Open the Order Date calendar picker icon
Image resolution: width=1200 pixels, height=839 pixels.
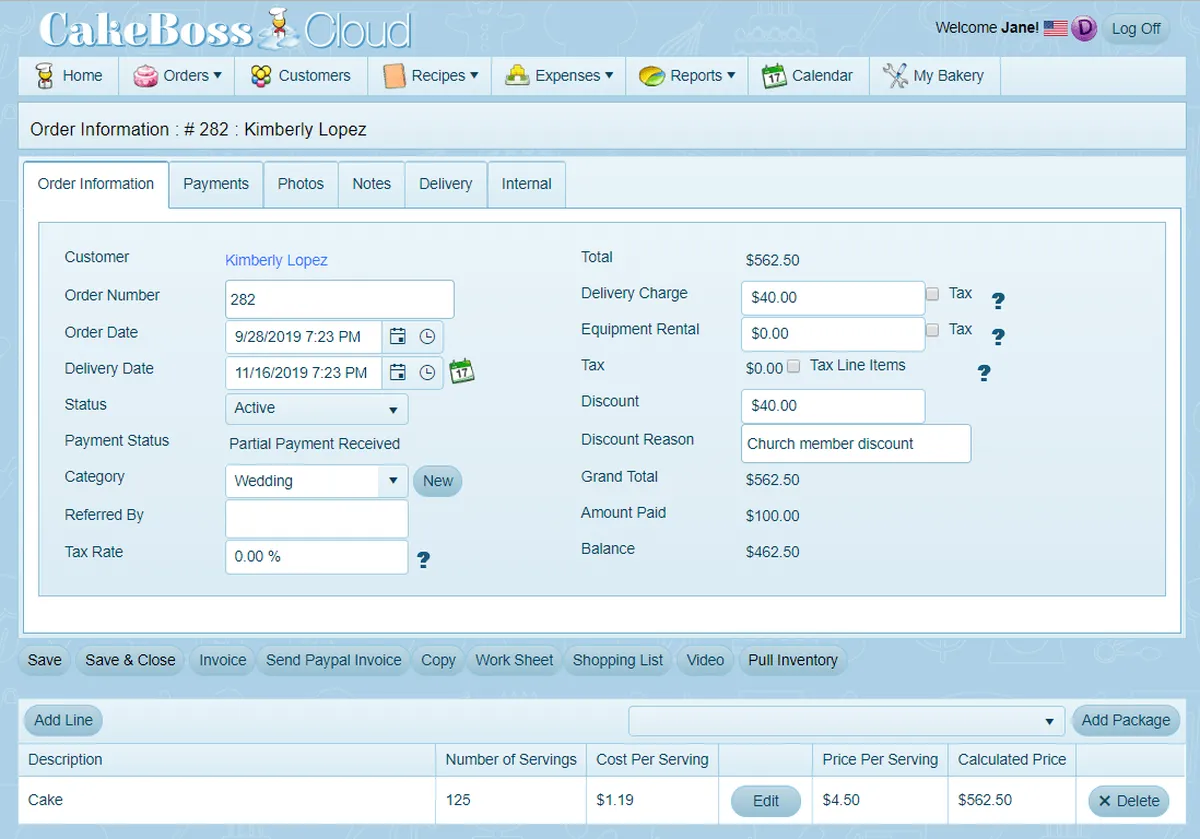[x=397, y=336]
